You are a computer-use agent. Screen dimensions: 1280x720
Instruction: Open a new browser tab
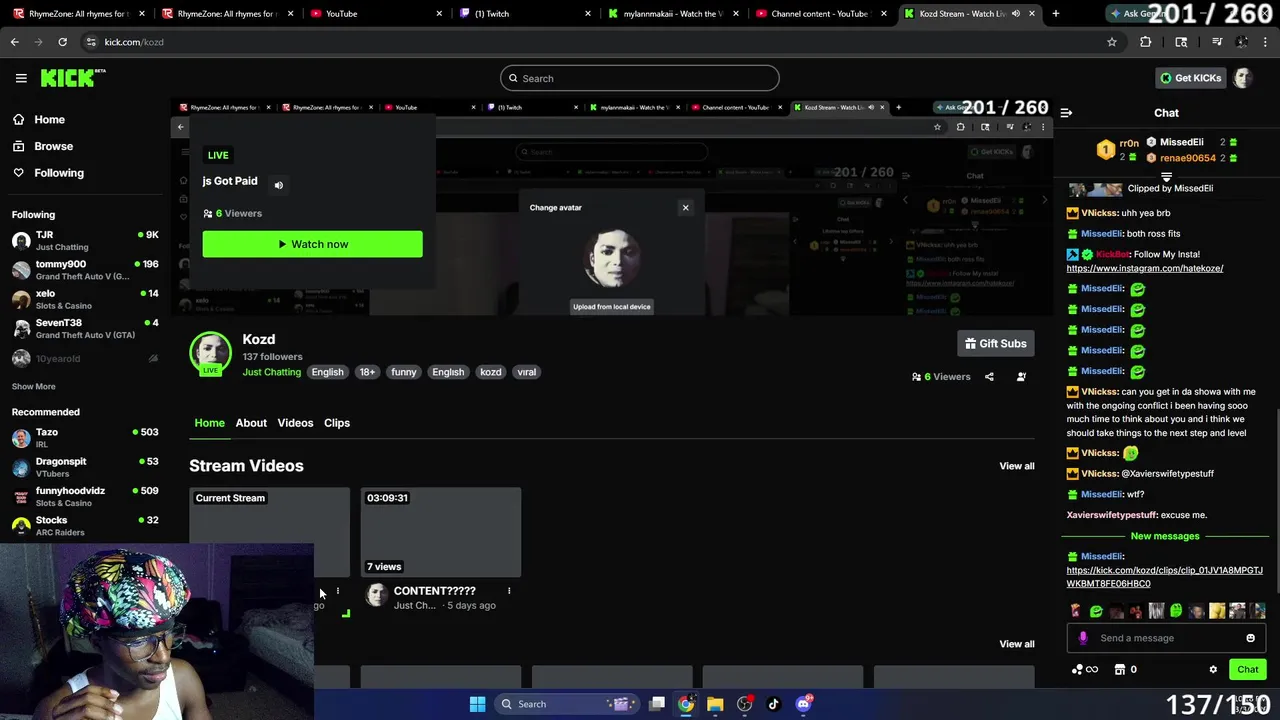tap(1055, 14)
